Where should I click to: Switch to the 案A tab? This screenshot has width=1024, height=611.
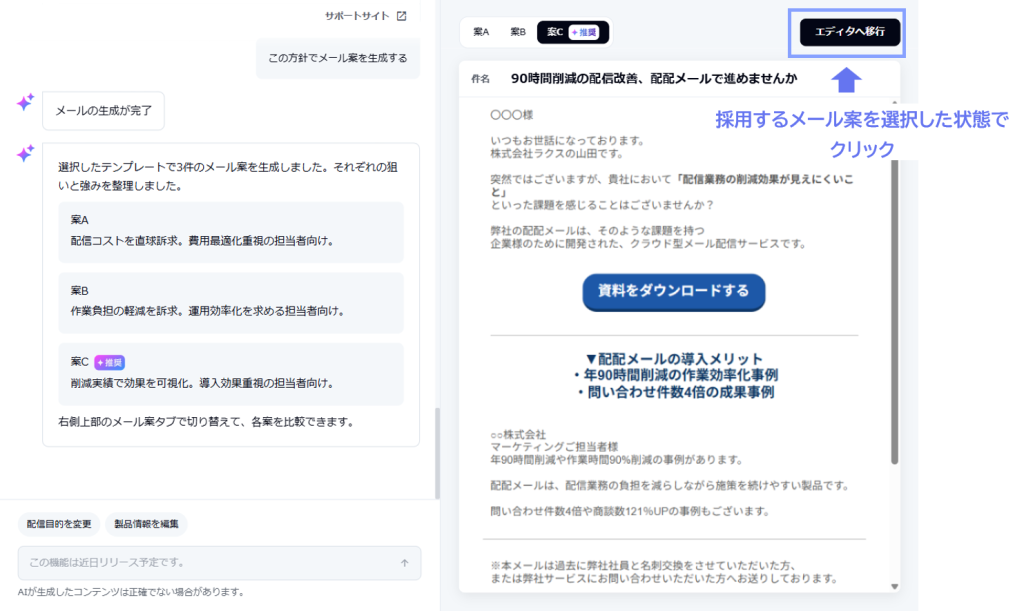481,32
